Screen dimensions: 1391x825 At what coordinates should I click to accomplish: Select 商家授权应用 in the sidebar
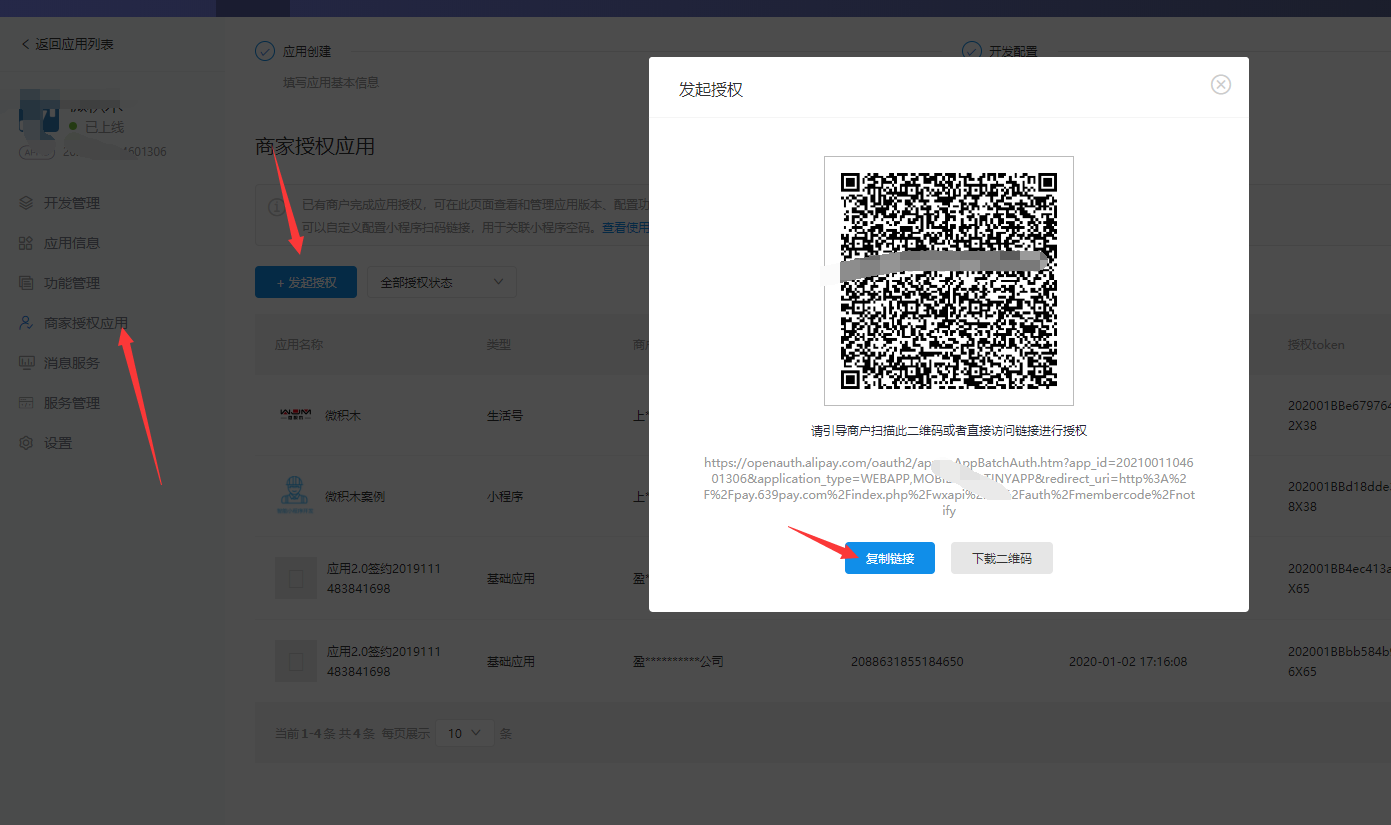click(86, 323)
